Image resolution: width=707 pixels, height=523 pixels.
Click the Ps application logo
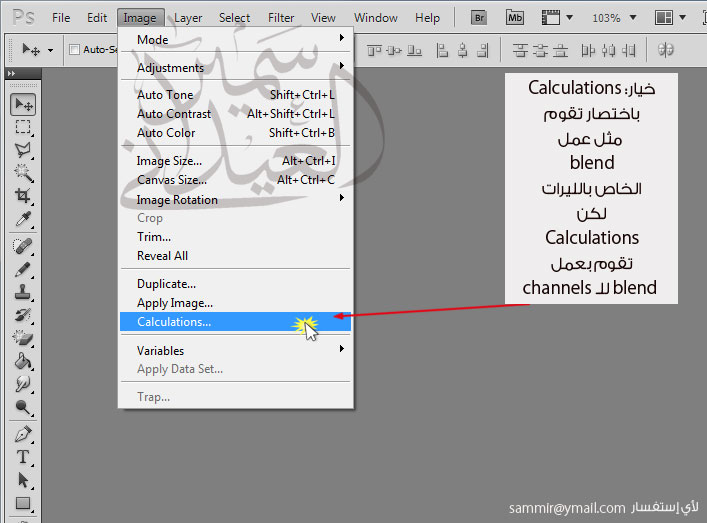point(23,18)
